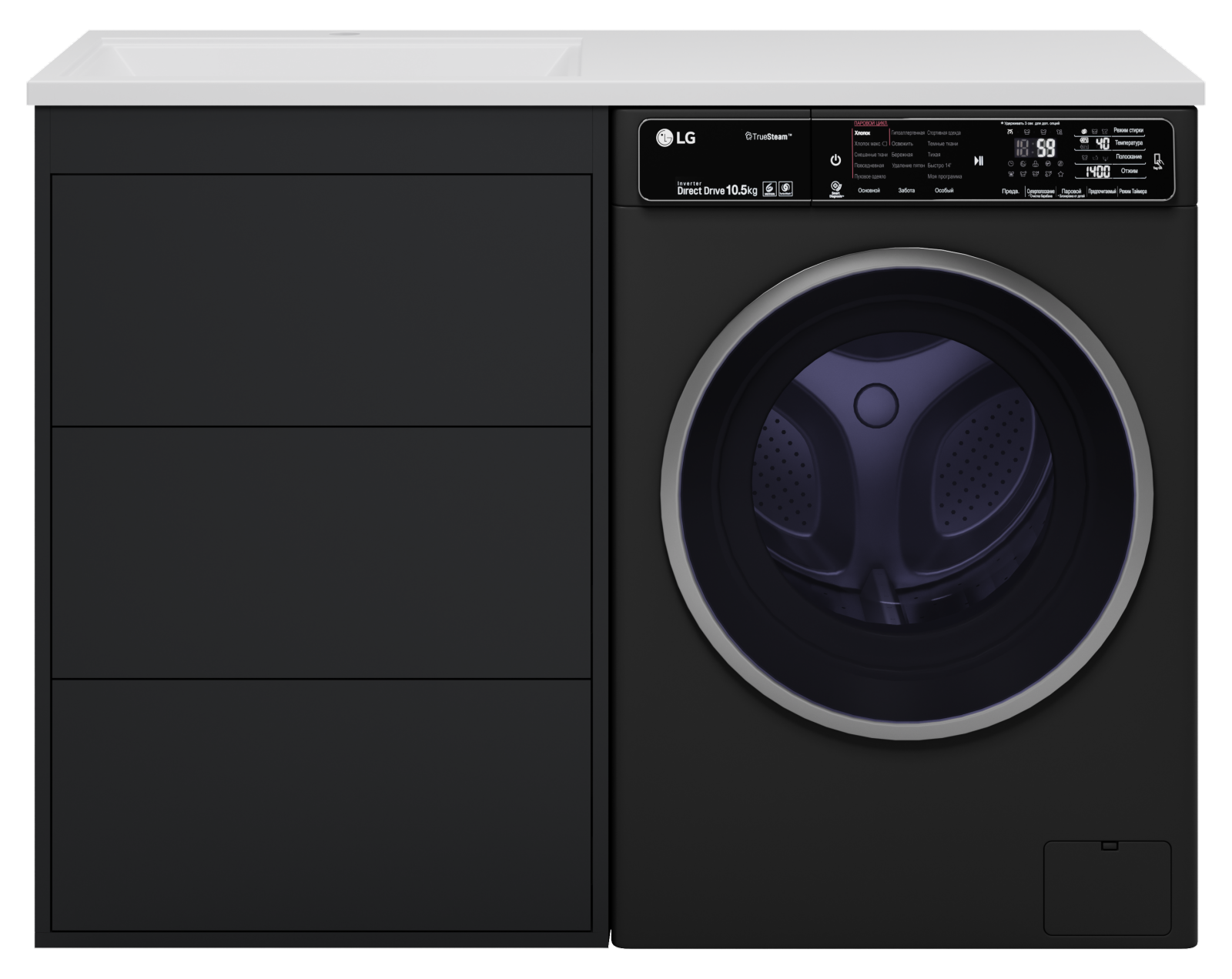Open the drain filter cover on washer
Screen dimensions: 1232x979
tap(1106, 887)
